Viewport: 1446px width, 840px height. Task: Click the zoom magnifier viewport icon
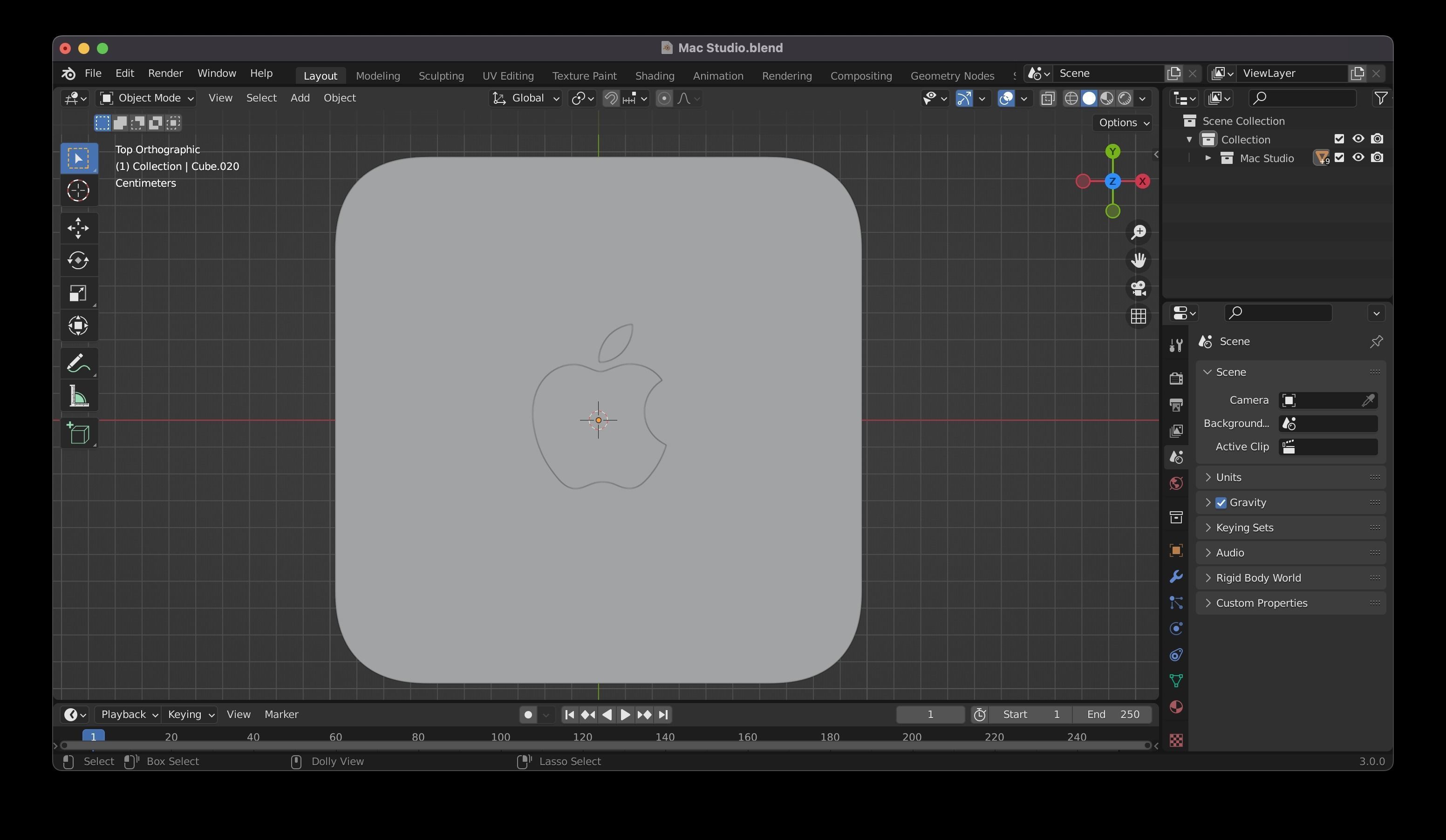(x=1139, y=231)
